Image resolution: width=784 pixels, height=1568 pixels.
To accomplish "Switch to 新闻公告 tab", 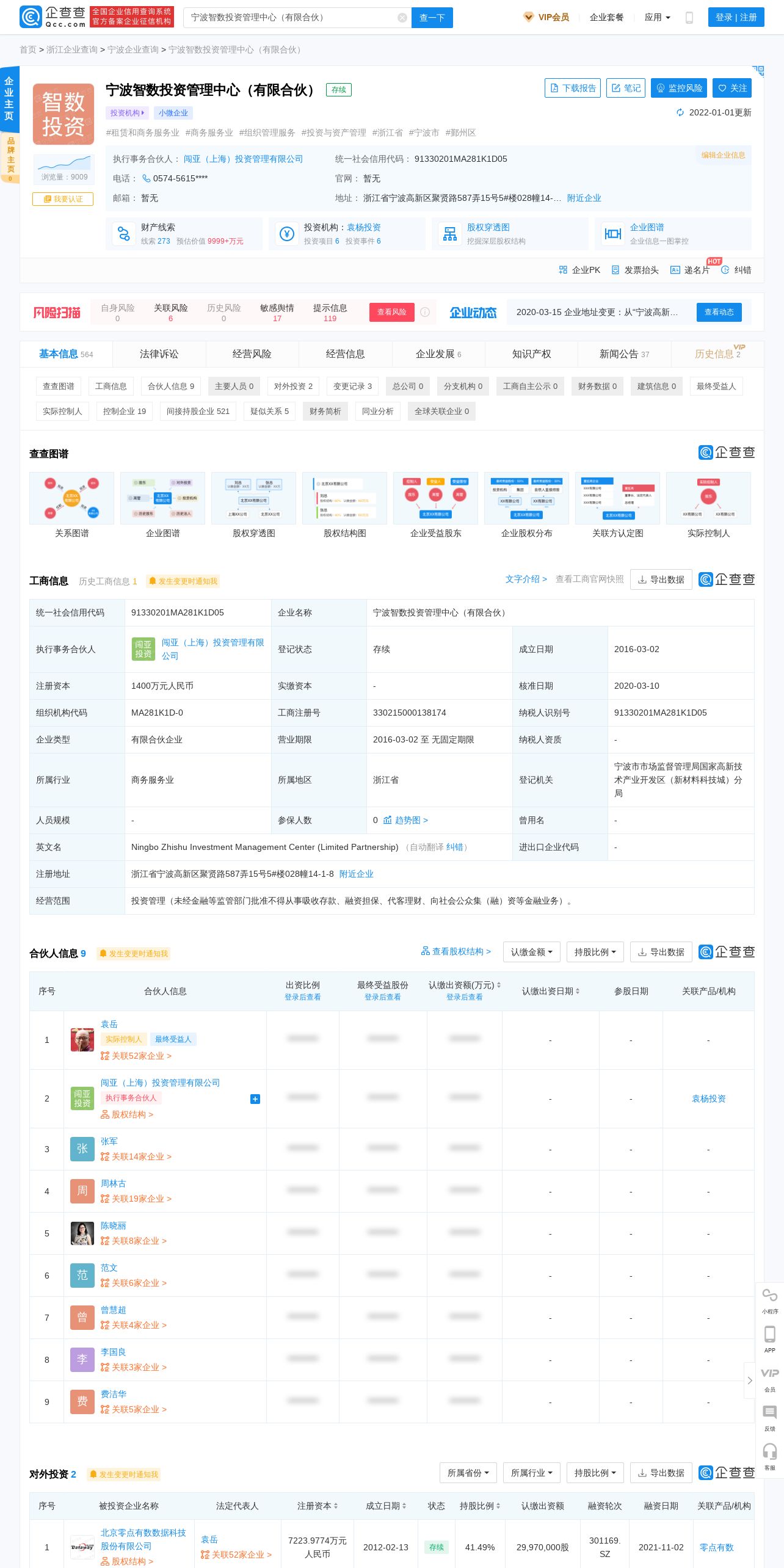I will [625, 354].
